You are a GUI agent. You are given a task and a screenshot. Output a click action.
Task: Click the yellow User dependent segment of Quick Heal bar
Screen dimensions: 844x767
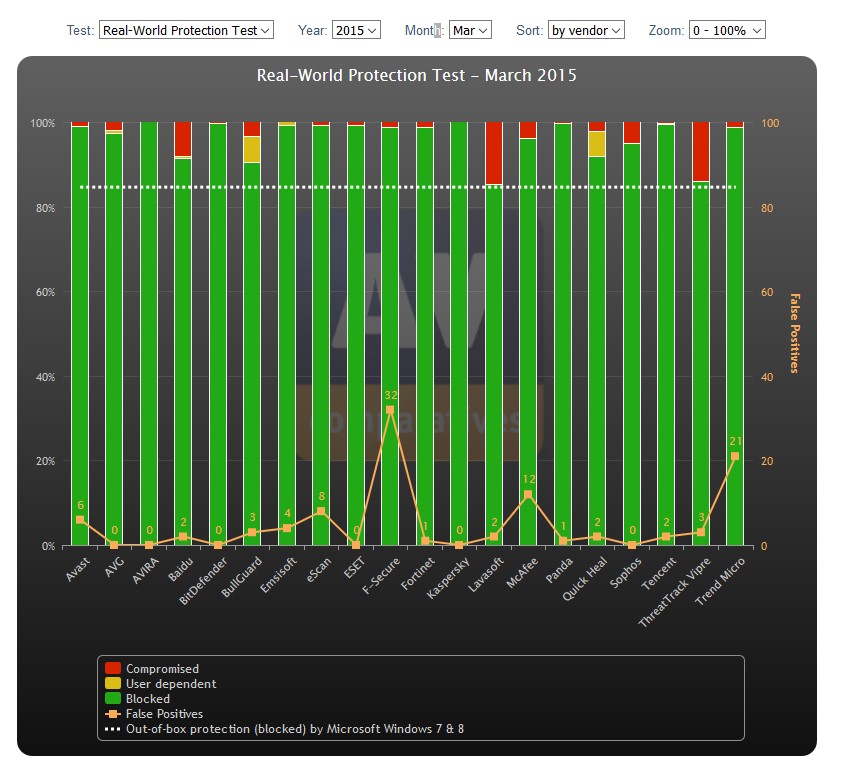point(597,144)
